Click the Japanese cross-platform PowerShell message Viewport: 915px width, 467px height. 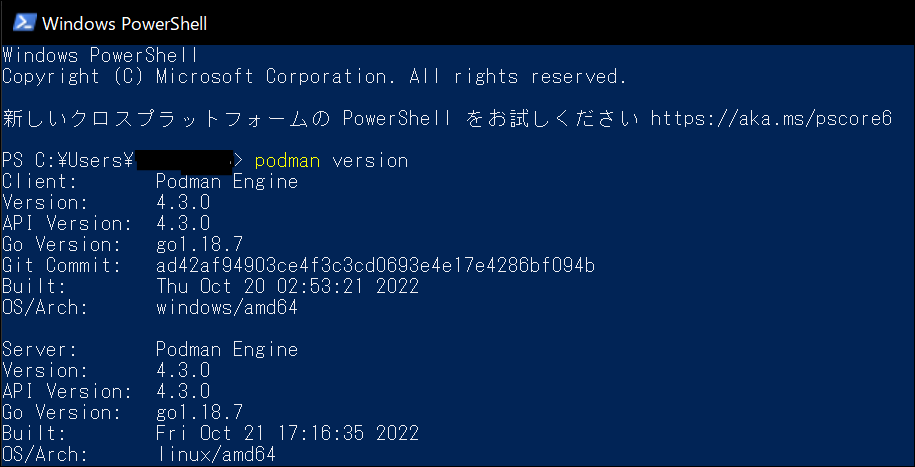(320, 119)
